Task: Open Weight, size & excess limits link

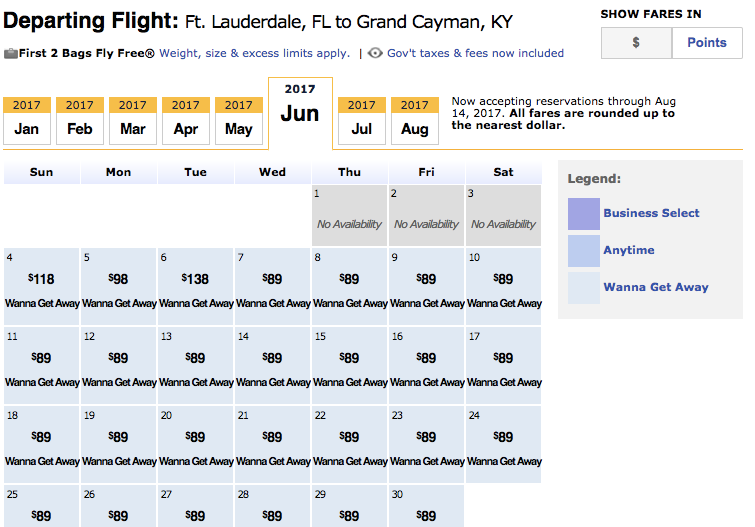Action: (254, 53)
